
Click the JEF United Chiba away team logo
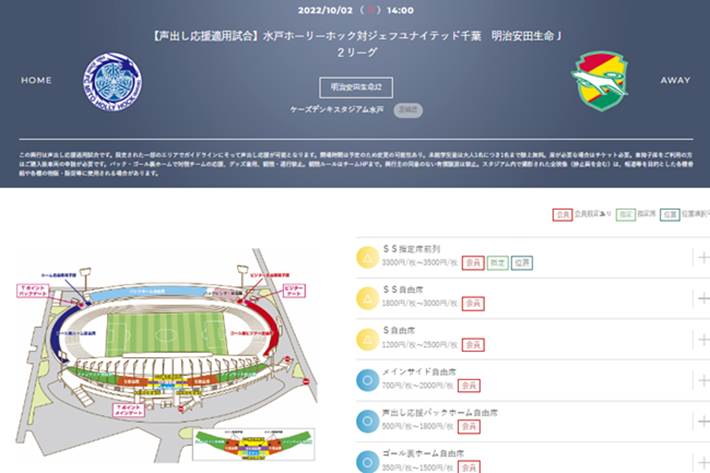(x=600, y=81)
